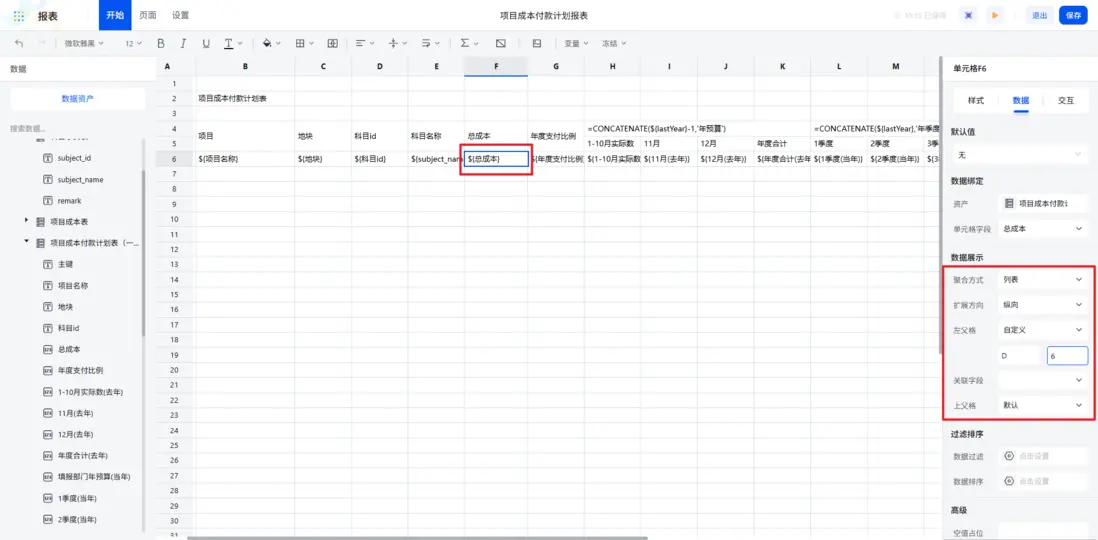Select cell containing ${地块}
The width and height of the screenshot is (1098, 540).
[323, 159]
